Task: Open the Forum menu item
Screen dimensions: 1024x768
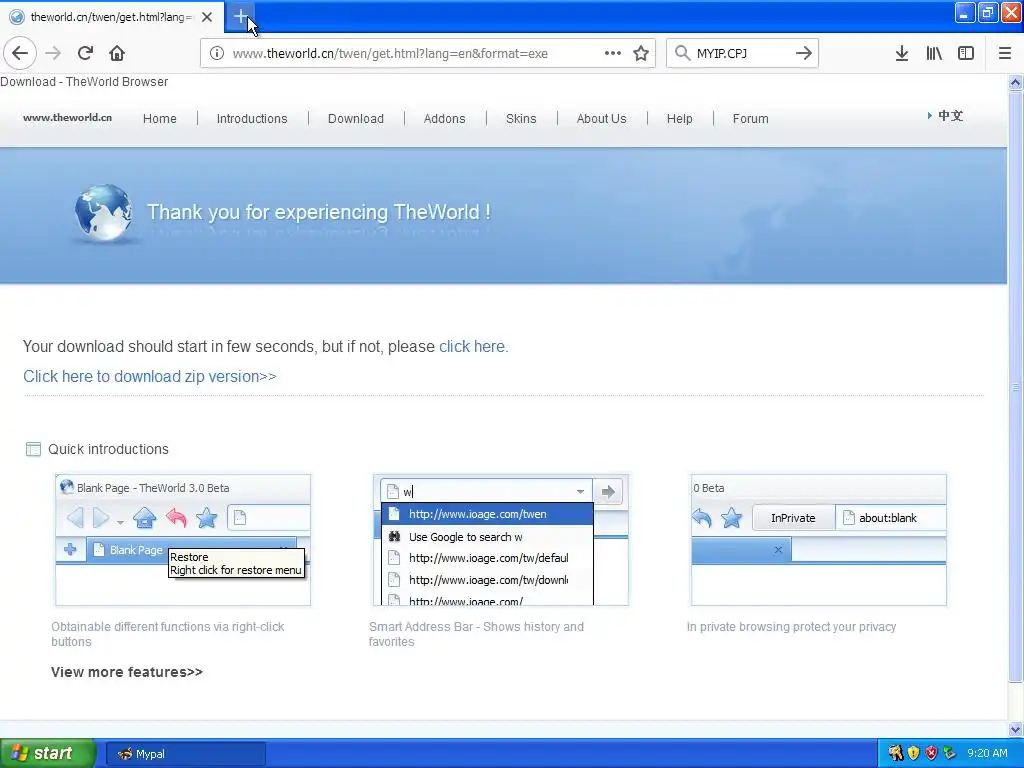Action: coord(750,119)
